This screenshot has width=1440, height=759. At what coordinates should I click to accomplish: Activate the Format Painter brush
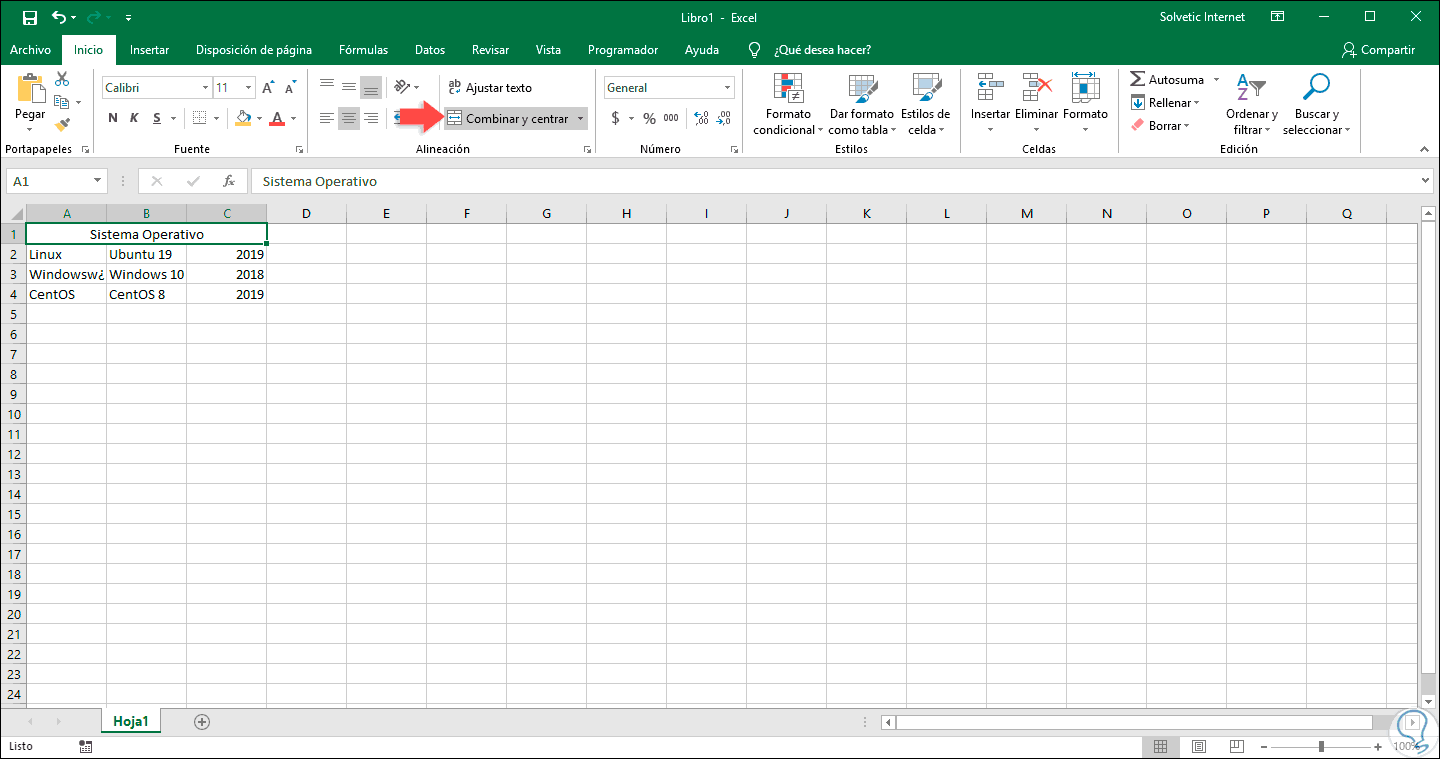[62, 125]
